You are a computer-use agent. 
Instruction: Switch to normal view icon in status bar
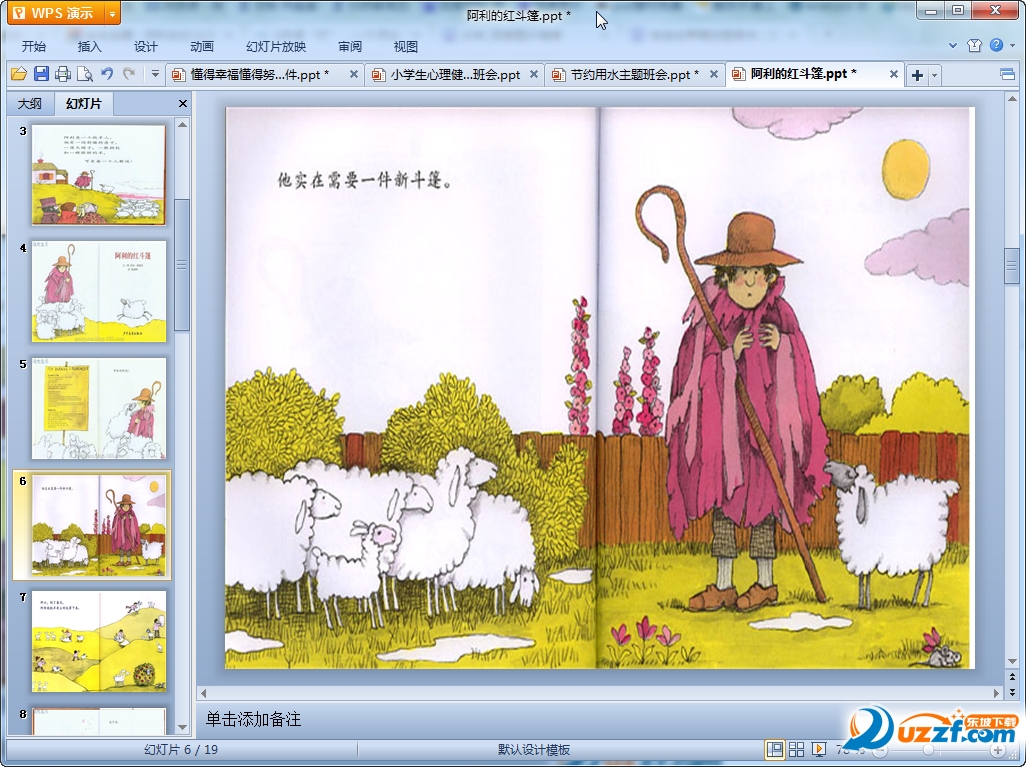(x=775, y=749)
